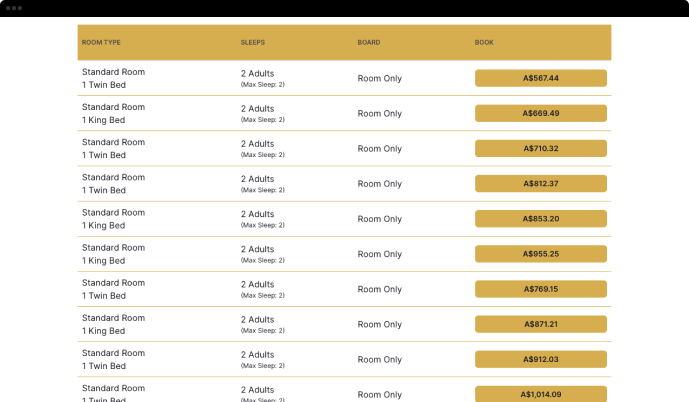
Task: Select the A$812.37 price button
Action: tap(540, 183)
